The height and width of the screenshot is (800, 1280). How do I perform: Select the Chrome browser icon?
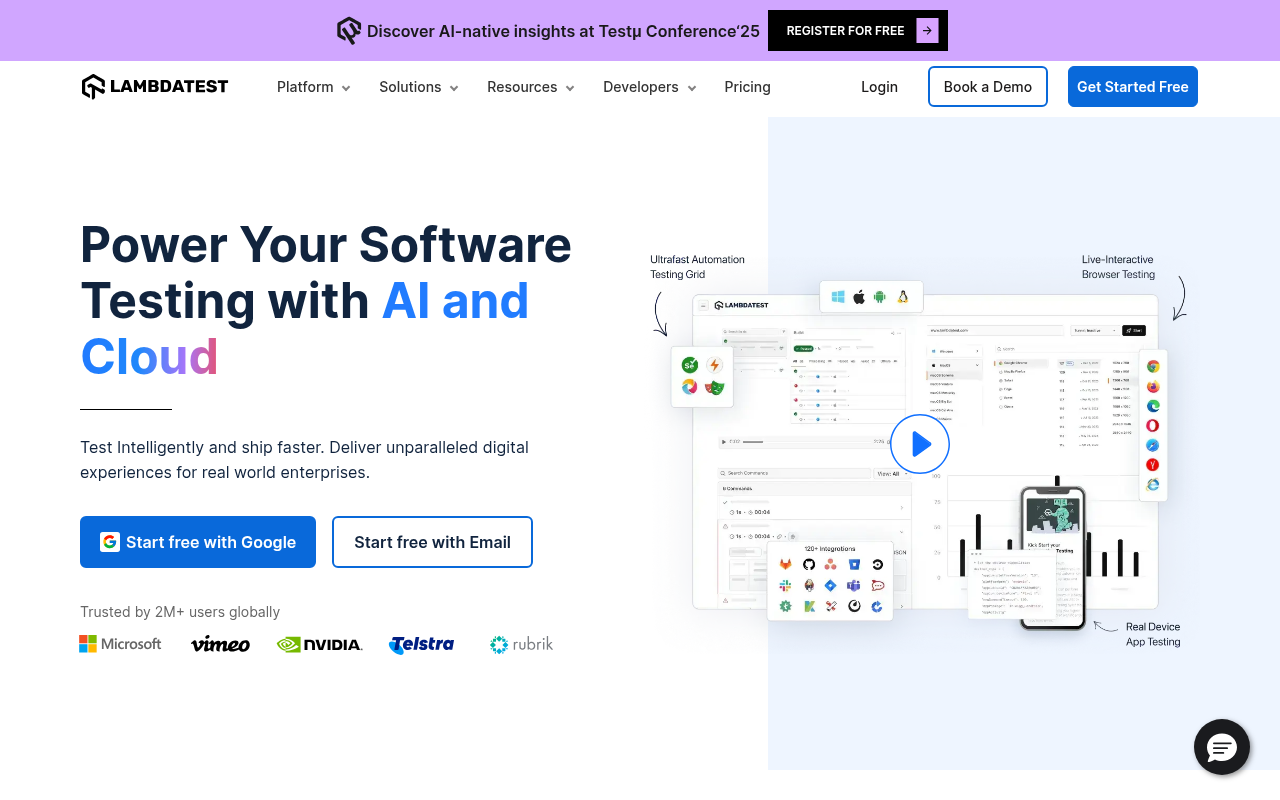click(x=1152, y=366)
